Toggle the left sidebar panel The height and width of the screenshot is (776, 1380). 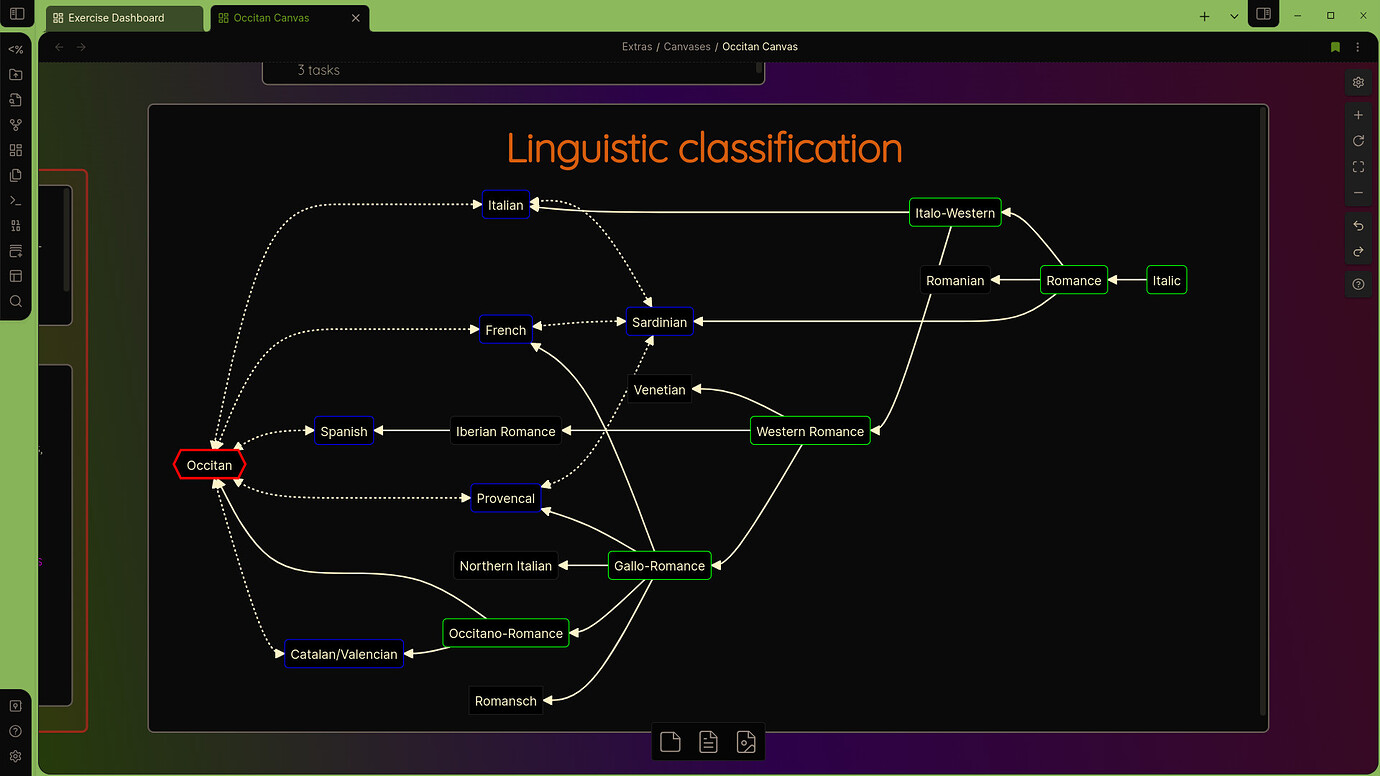pyautogui.click(x=16, y=15)
